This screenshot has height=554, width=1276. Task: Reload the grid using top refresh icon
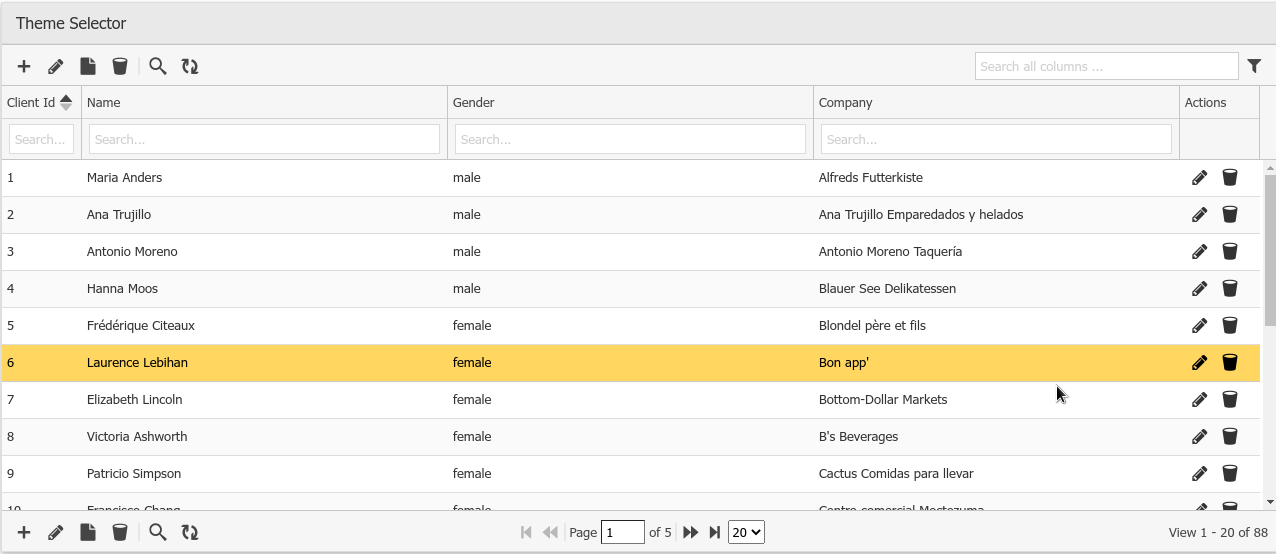click(190, 66)
